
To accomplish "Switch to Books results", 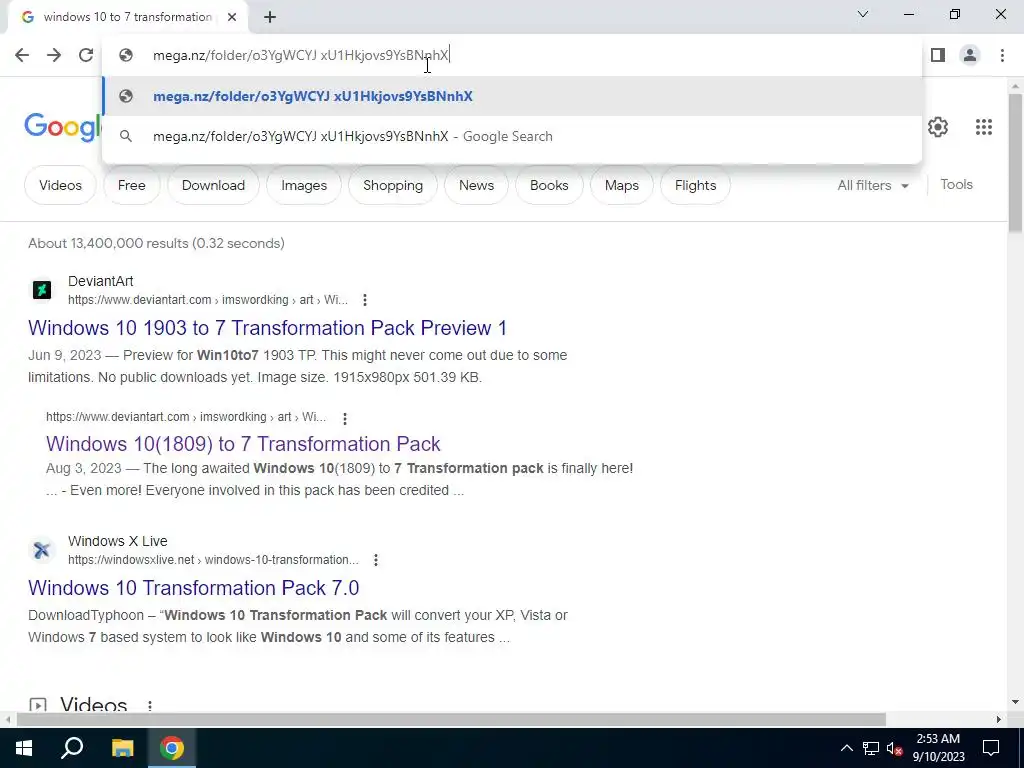I will point(549,185).
